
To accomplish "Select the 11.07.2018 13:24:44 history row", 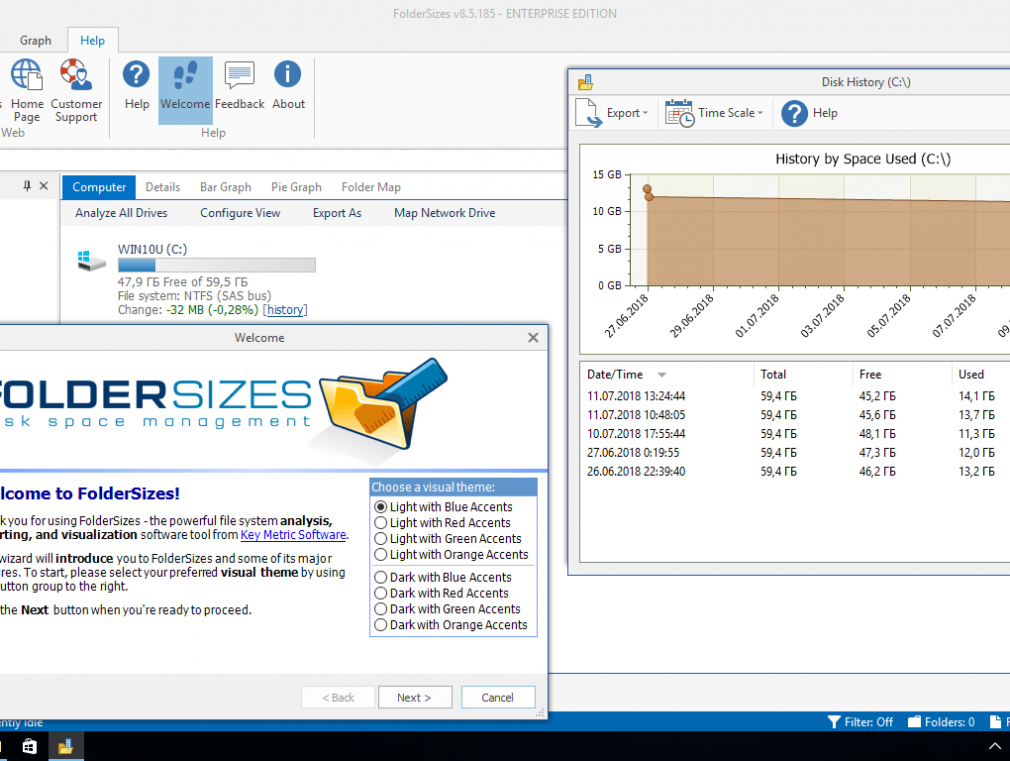I will pyautogui.click(x=795, y=396).
